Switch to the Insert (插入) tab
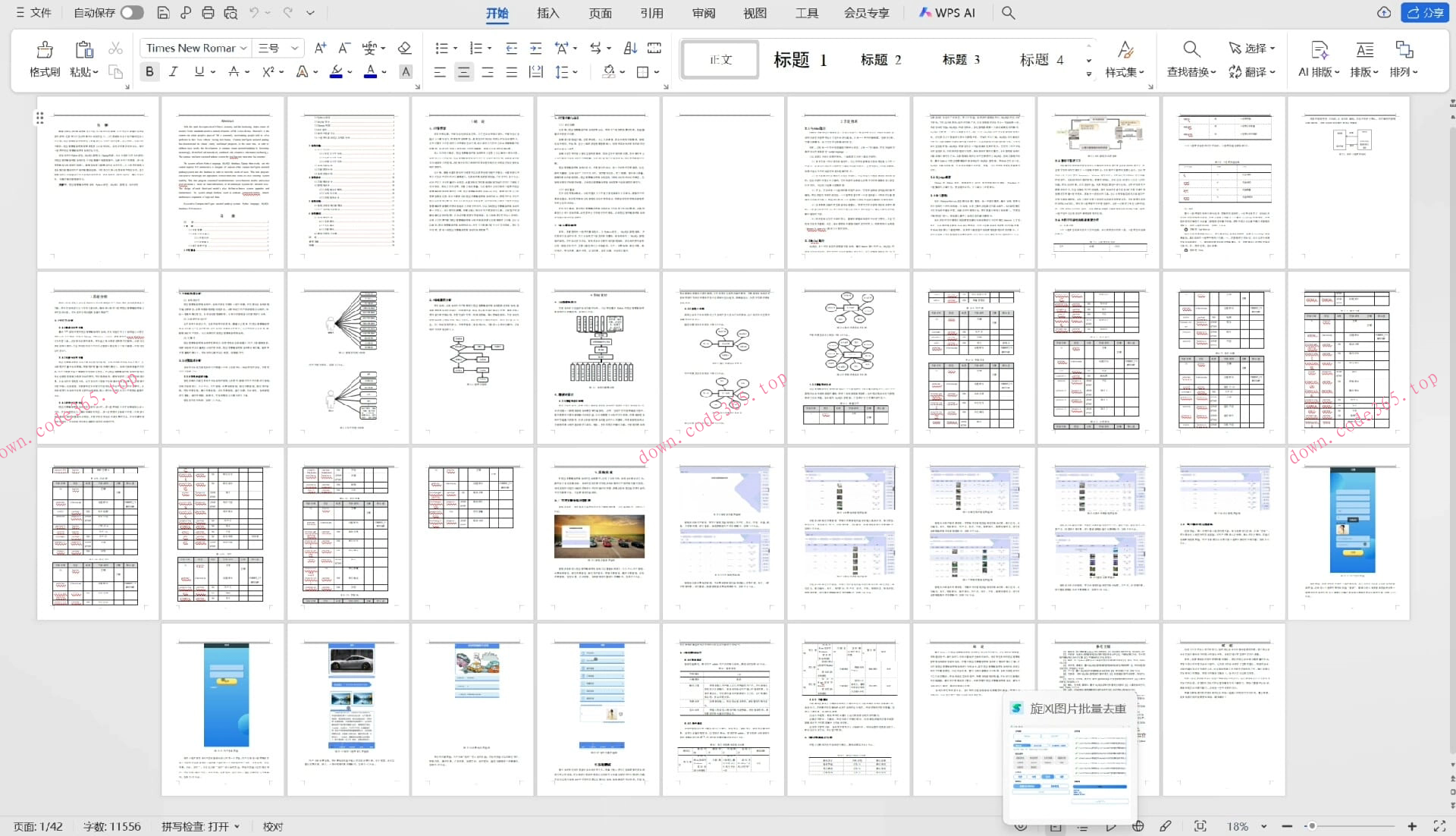This screenshot has width=1456, height=836. [x=548, y=13]
